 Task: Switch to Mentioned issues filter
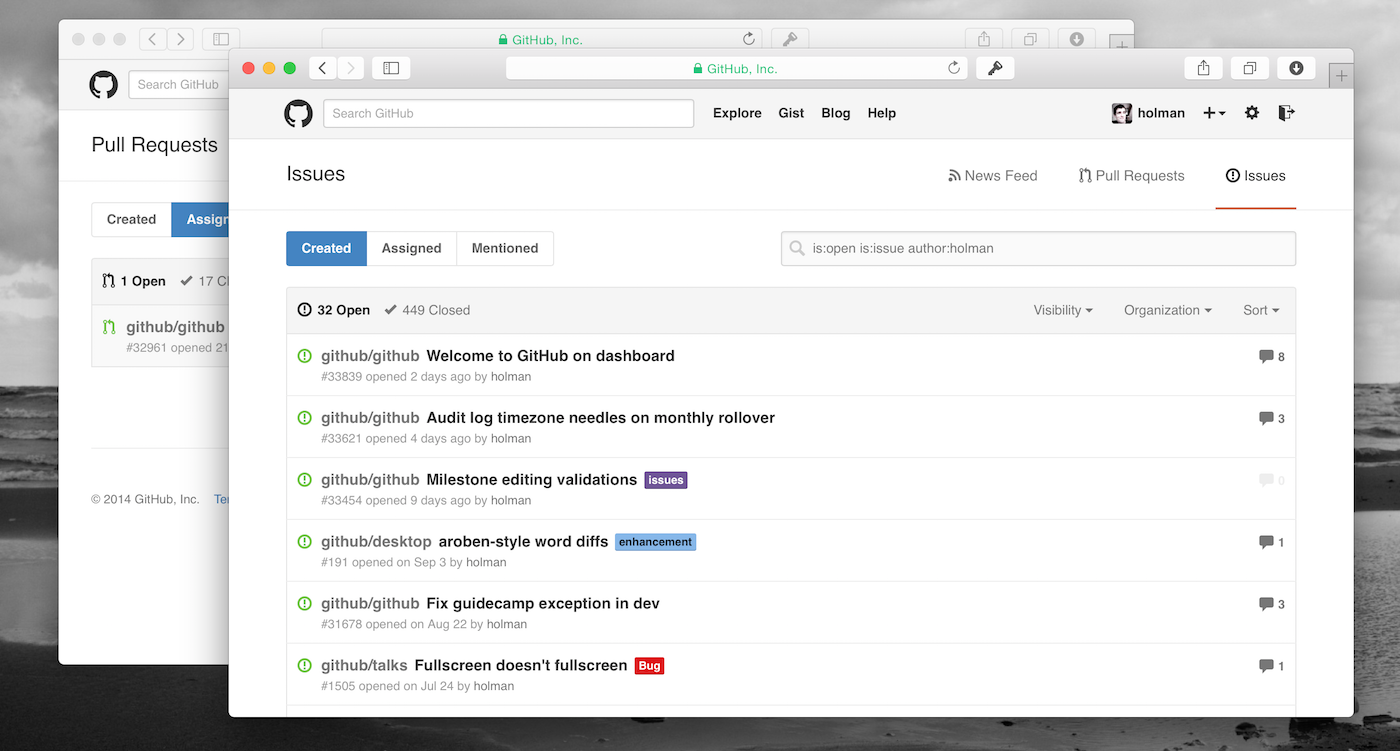pyautogui.click(x=505, y=248)
